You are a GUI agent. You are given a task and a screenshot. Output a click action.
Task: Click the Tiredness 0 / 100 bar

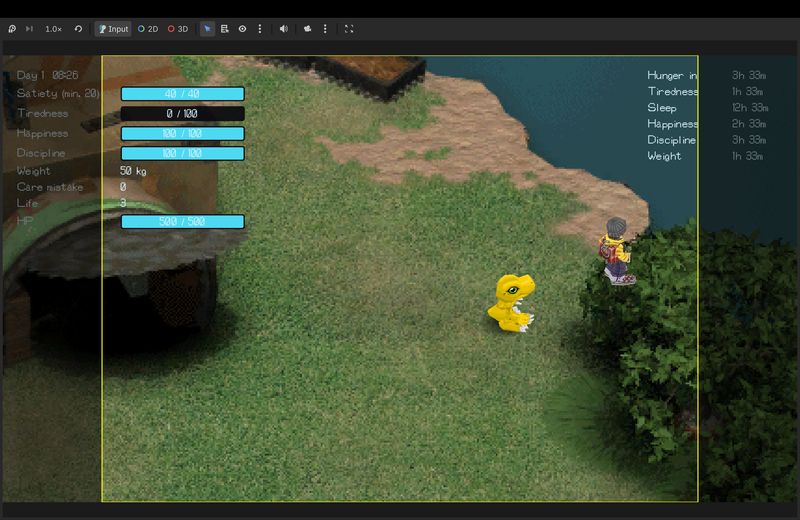(183, 114)
